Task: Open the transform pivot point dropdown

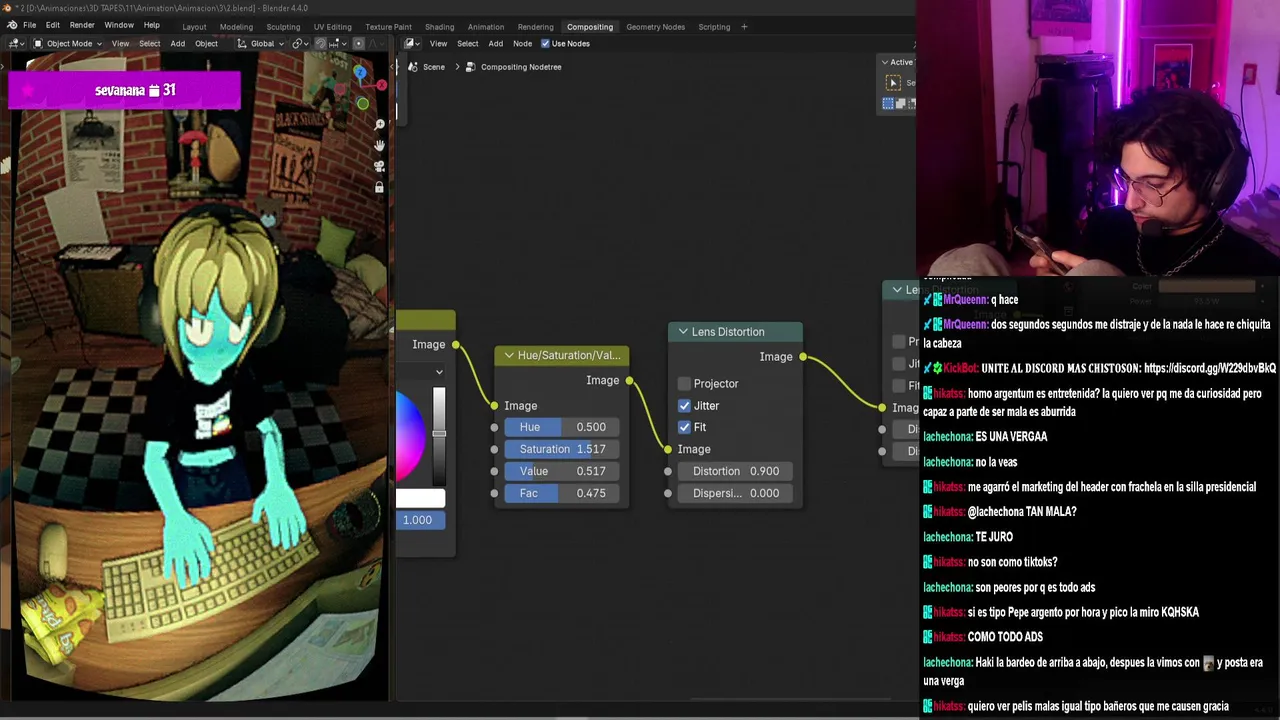Action: pos(300,43)
